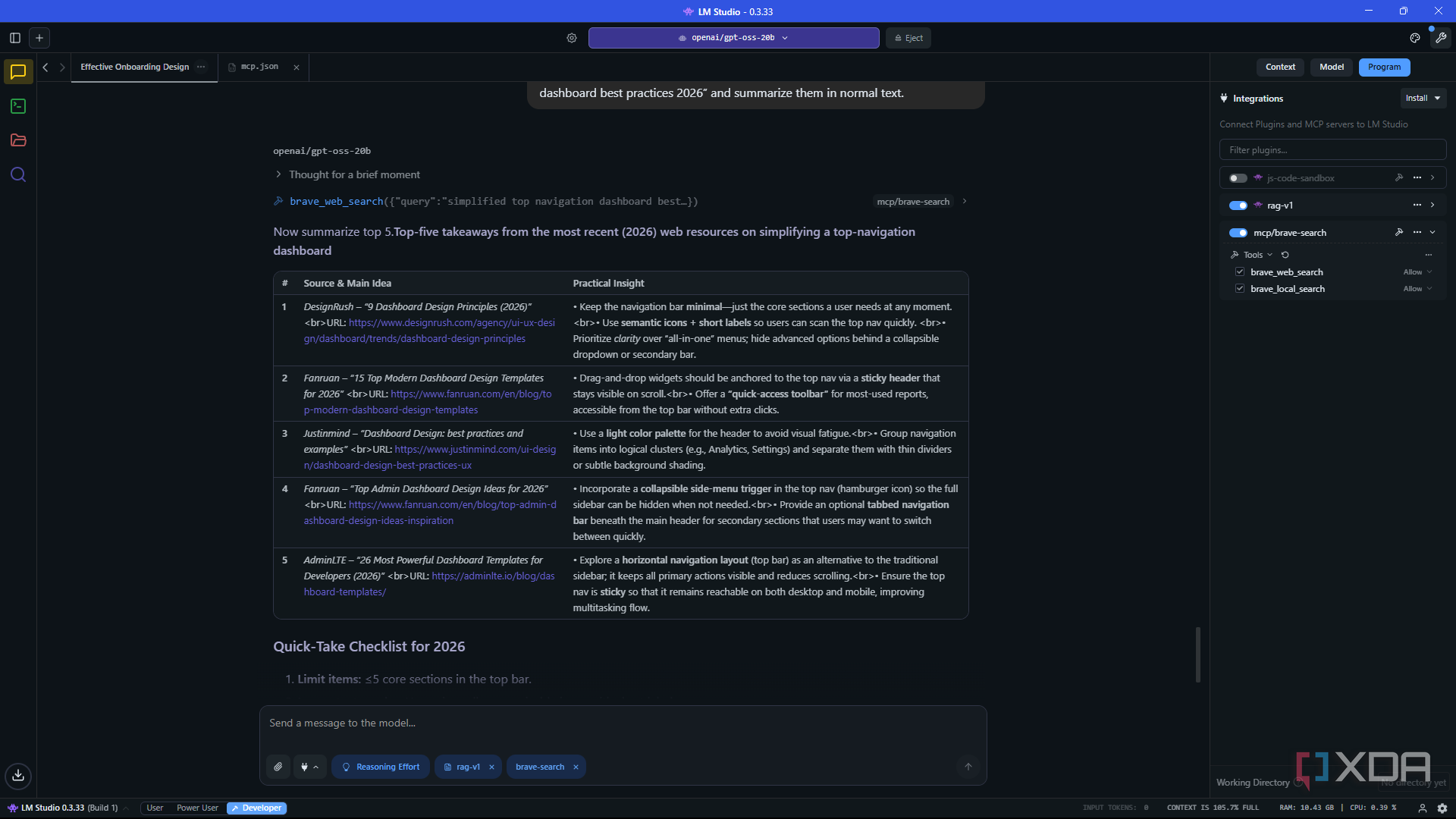1456x819 pixels.
Task: Toggle the left sidebar panel icon
Action: (x=14, y=38)
